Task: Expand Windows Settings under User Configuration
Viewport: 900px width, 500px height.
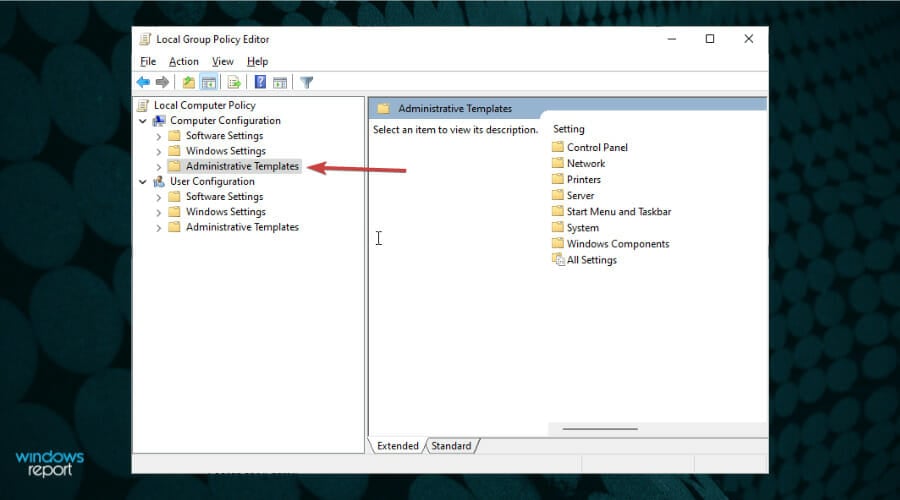Action: [159, 212]
